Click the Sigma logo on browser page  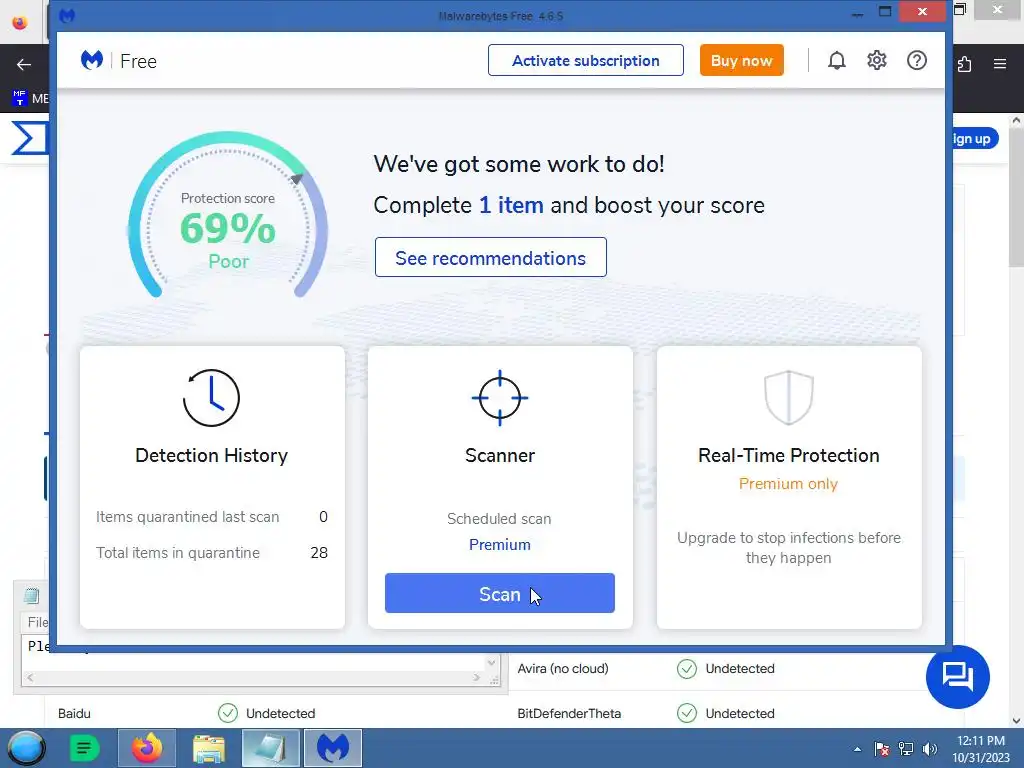(30, 138)
